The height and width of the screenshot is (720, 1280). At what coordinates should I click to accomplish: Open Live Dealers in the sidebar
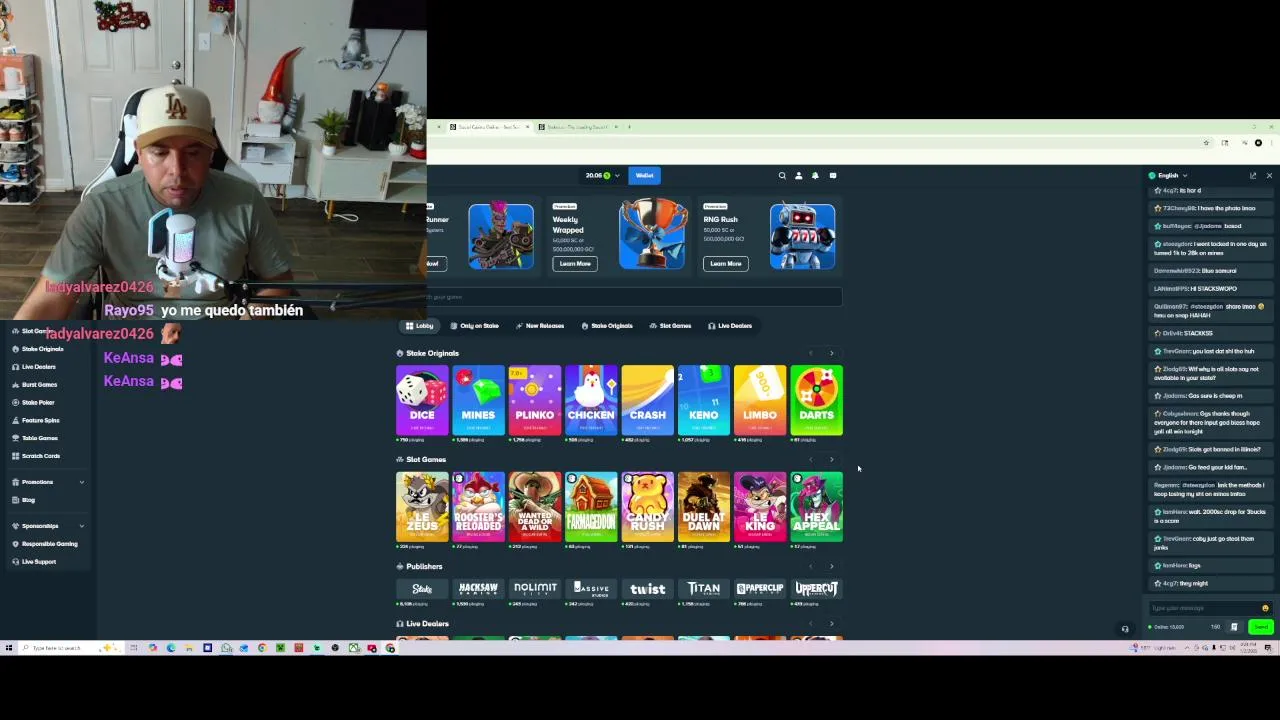pos(38,367)
